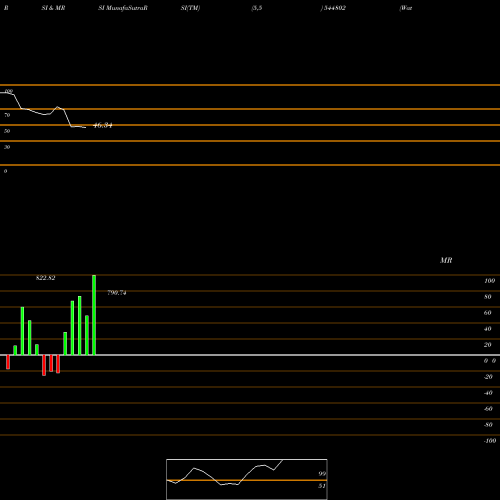Click the 799.74 price label

(x=117, y=293)
